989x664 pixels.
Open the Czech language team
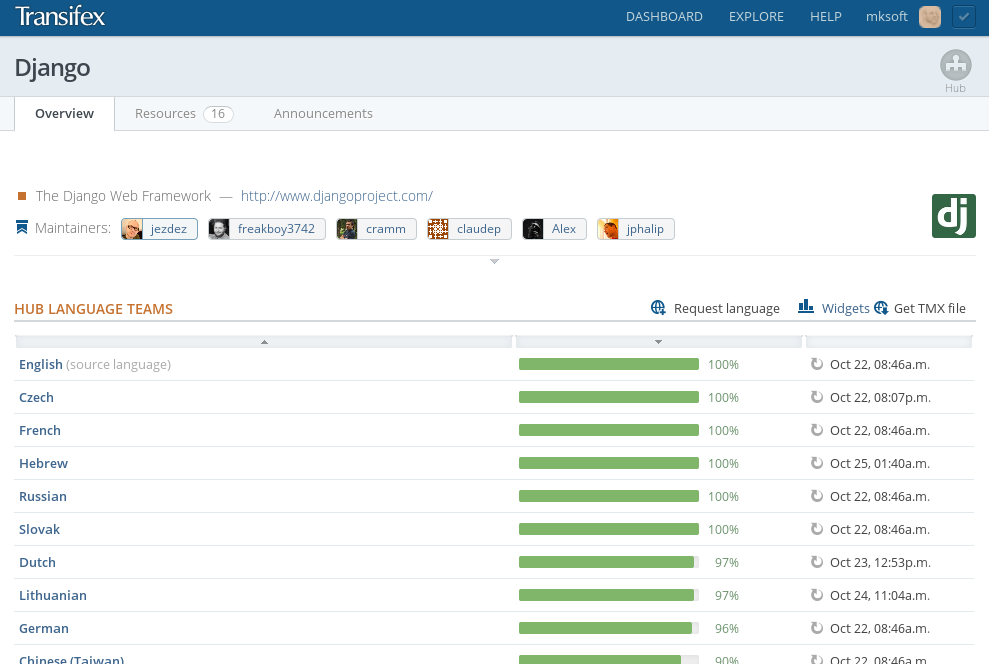click(x=36, y=397)
